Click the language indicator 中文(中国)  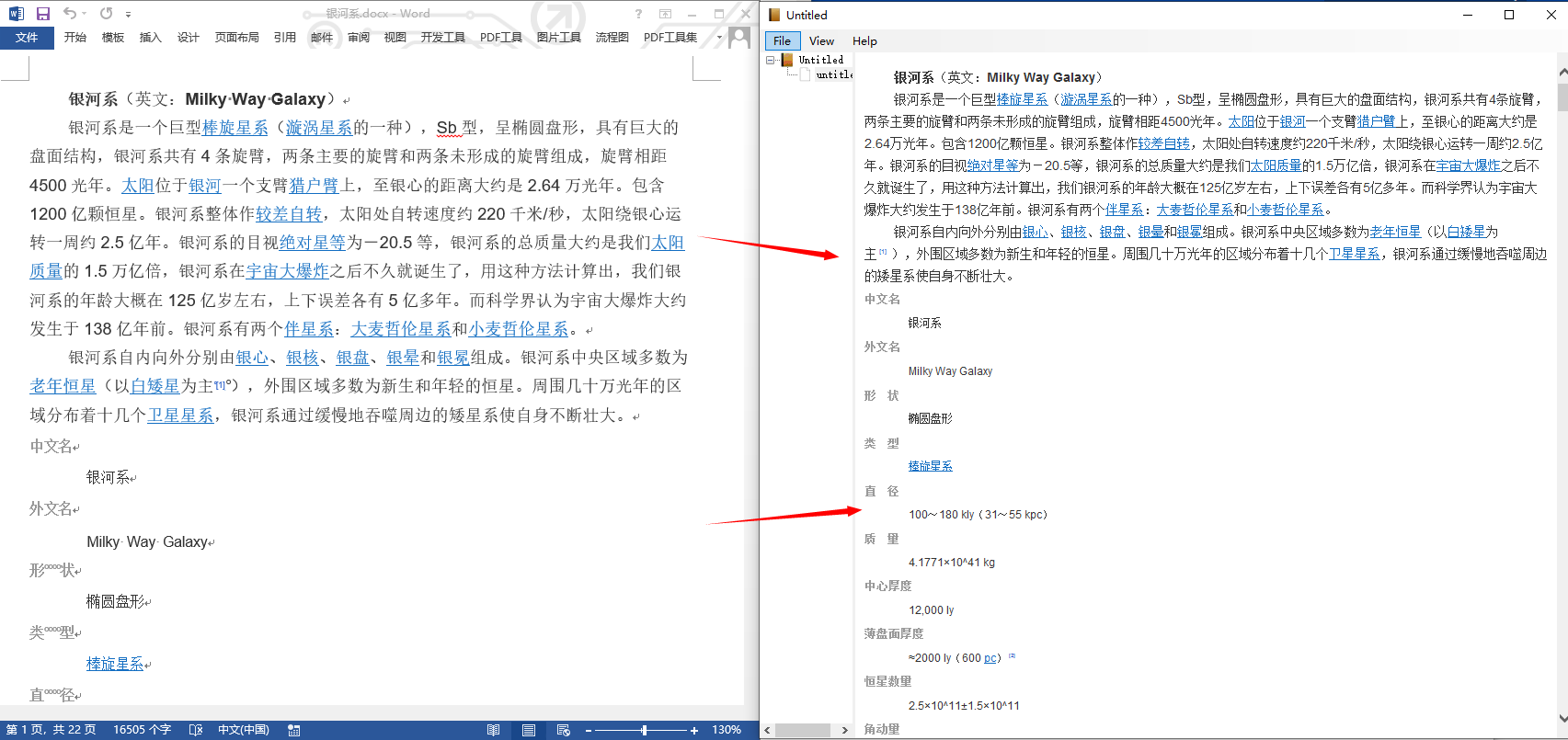coord(244,730)
